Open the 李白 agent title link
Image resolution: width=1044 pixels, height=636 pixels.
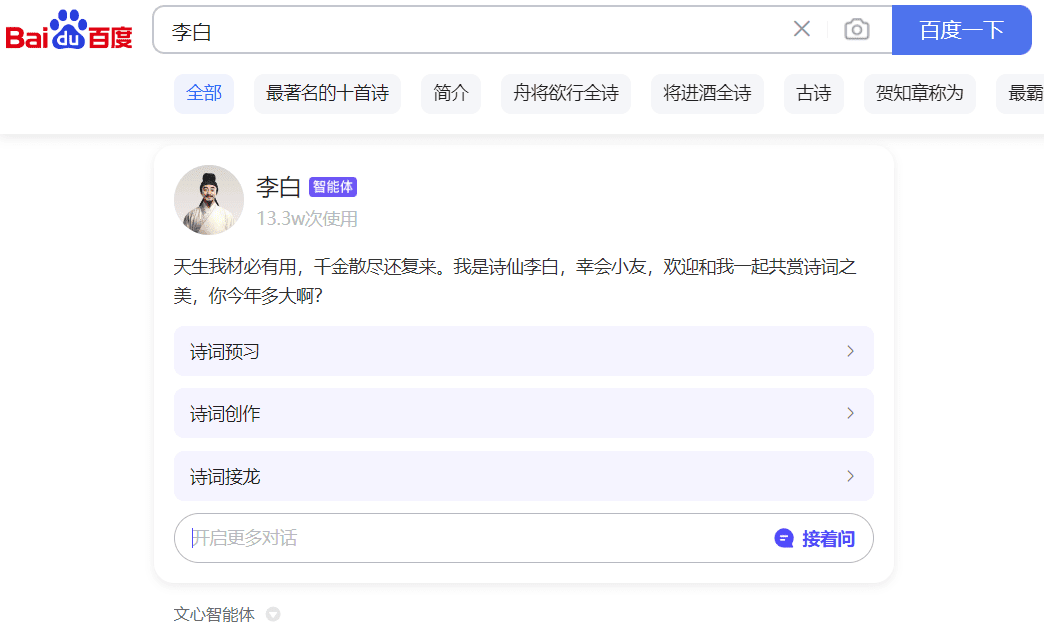(278, 187)
